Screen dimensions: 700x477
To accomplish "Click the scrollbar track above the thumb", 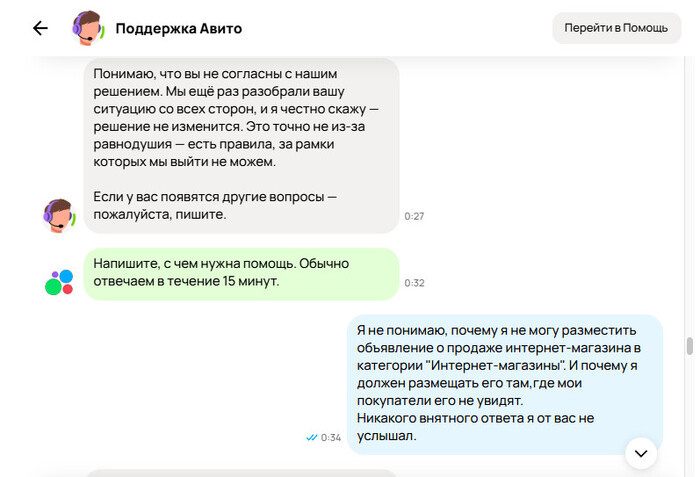I will pos(688,200).
